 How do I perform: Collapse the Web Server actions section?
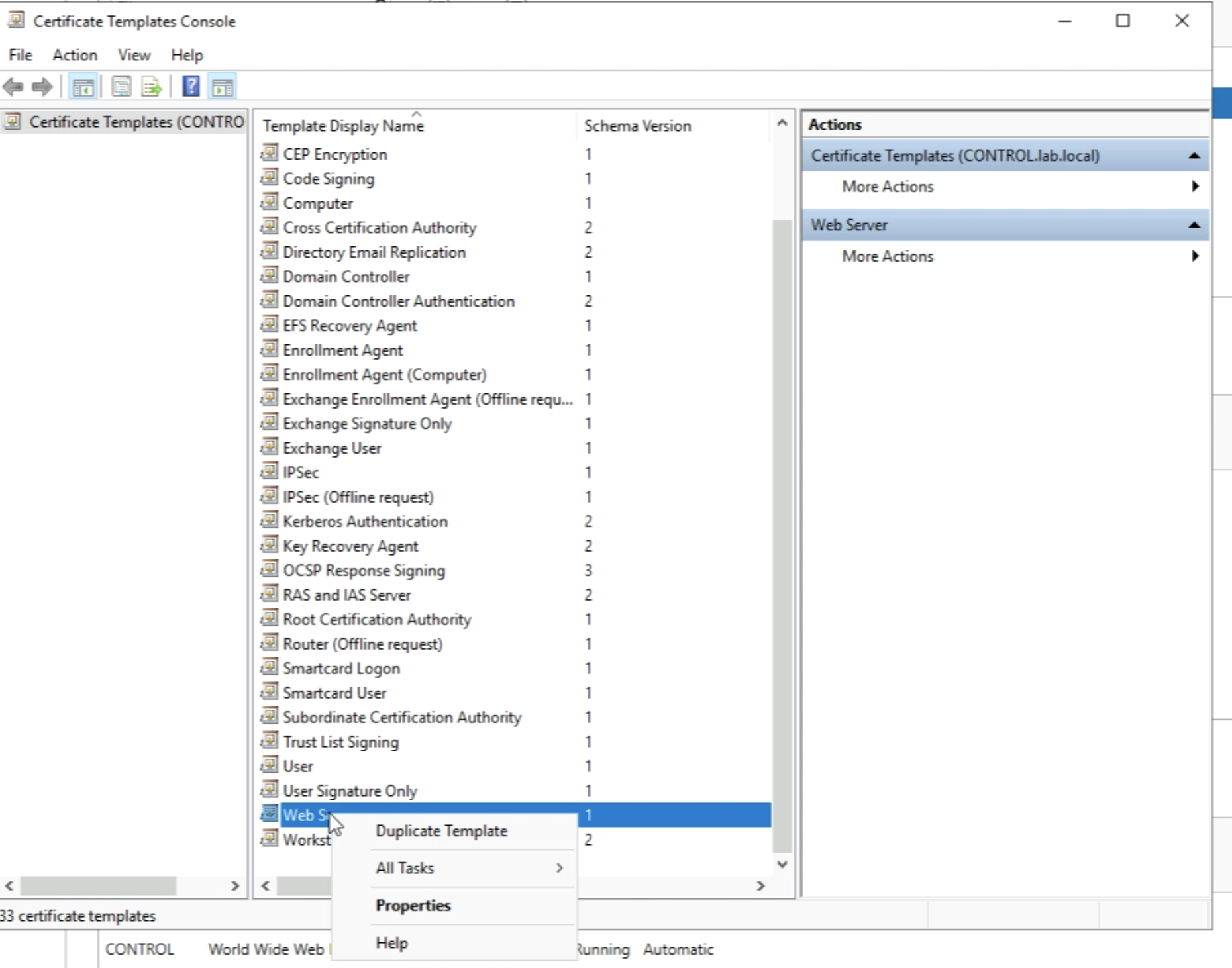1194,225
